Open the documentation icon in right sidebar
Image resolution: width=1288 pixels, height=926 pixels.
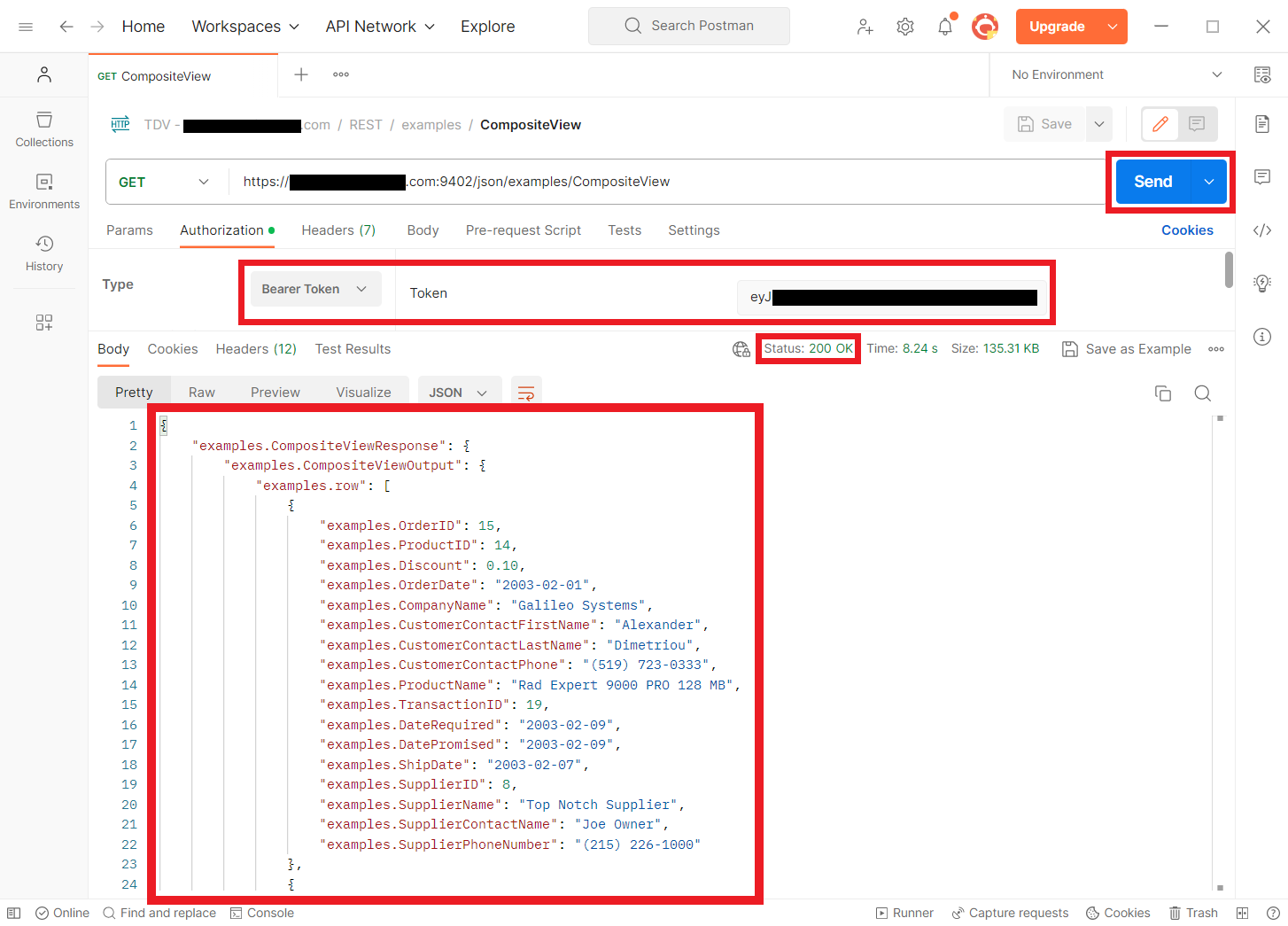(x=1262, y=124)
